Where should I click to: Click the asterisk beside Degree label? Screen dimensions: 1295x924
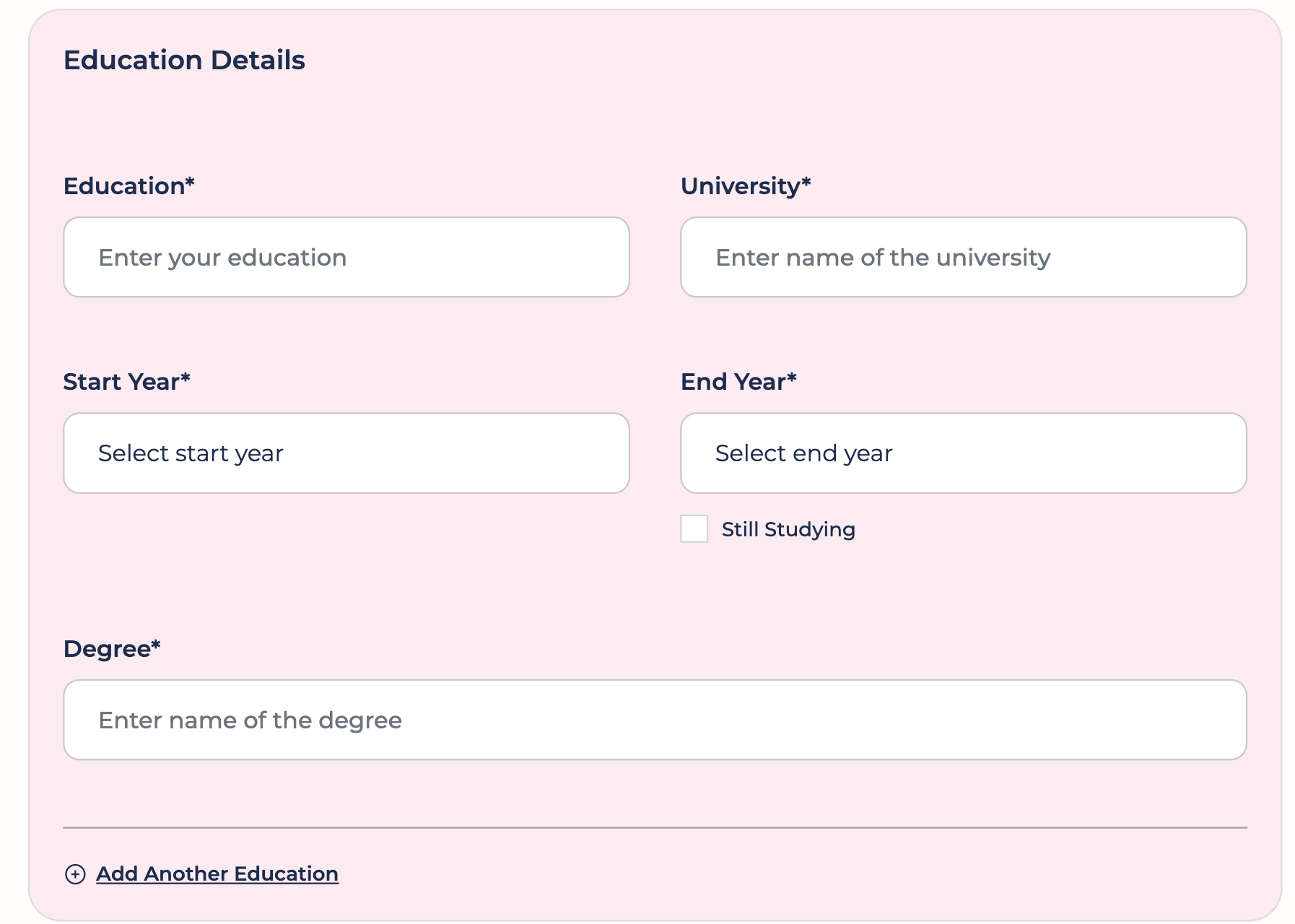[156, 645]
